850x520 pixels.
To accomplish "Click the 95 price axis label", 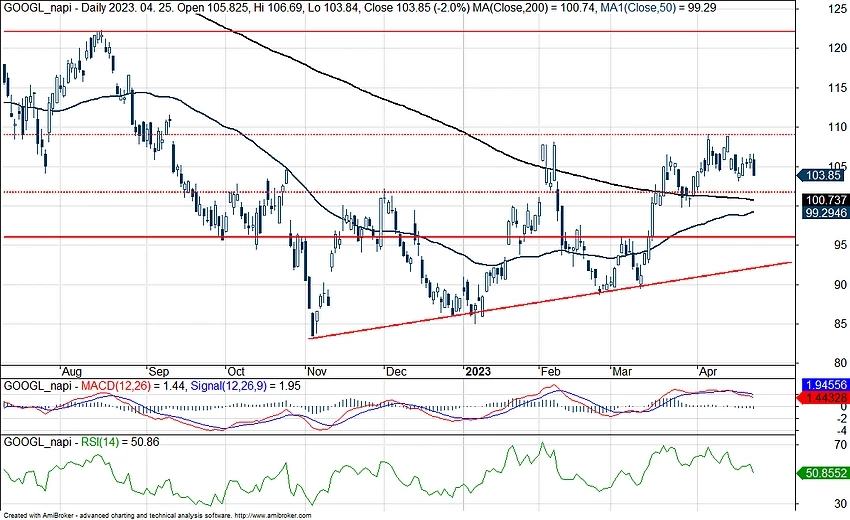I will pyautogui.click(x=840, y=245).
